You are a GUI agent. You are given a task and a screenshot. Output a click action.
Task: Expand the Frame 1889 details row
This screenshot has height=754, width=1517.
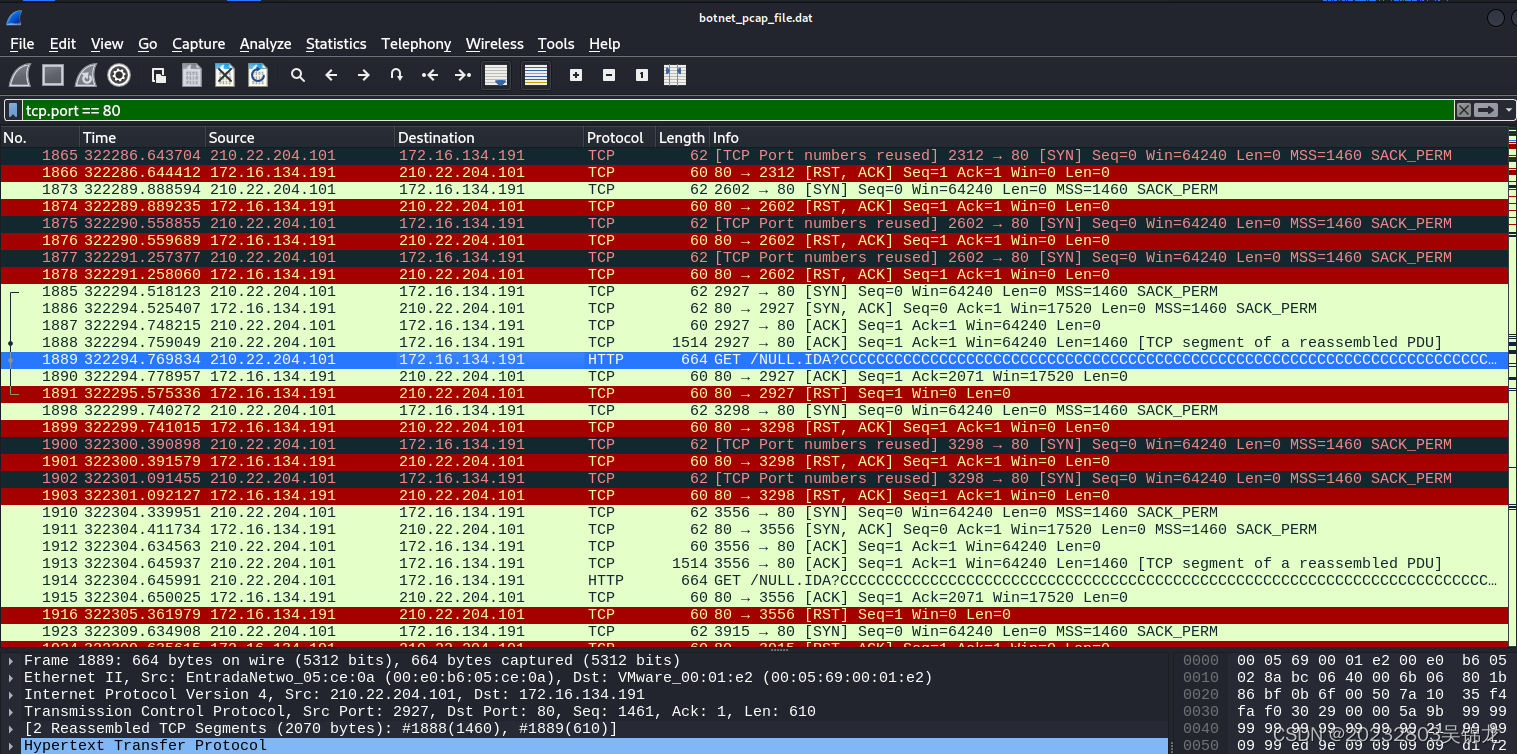click(x=12, y=661)
